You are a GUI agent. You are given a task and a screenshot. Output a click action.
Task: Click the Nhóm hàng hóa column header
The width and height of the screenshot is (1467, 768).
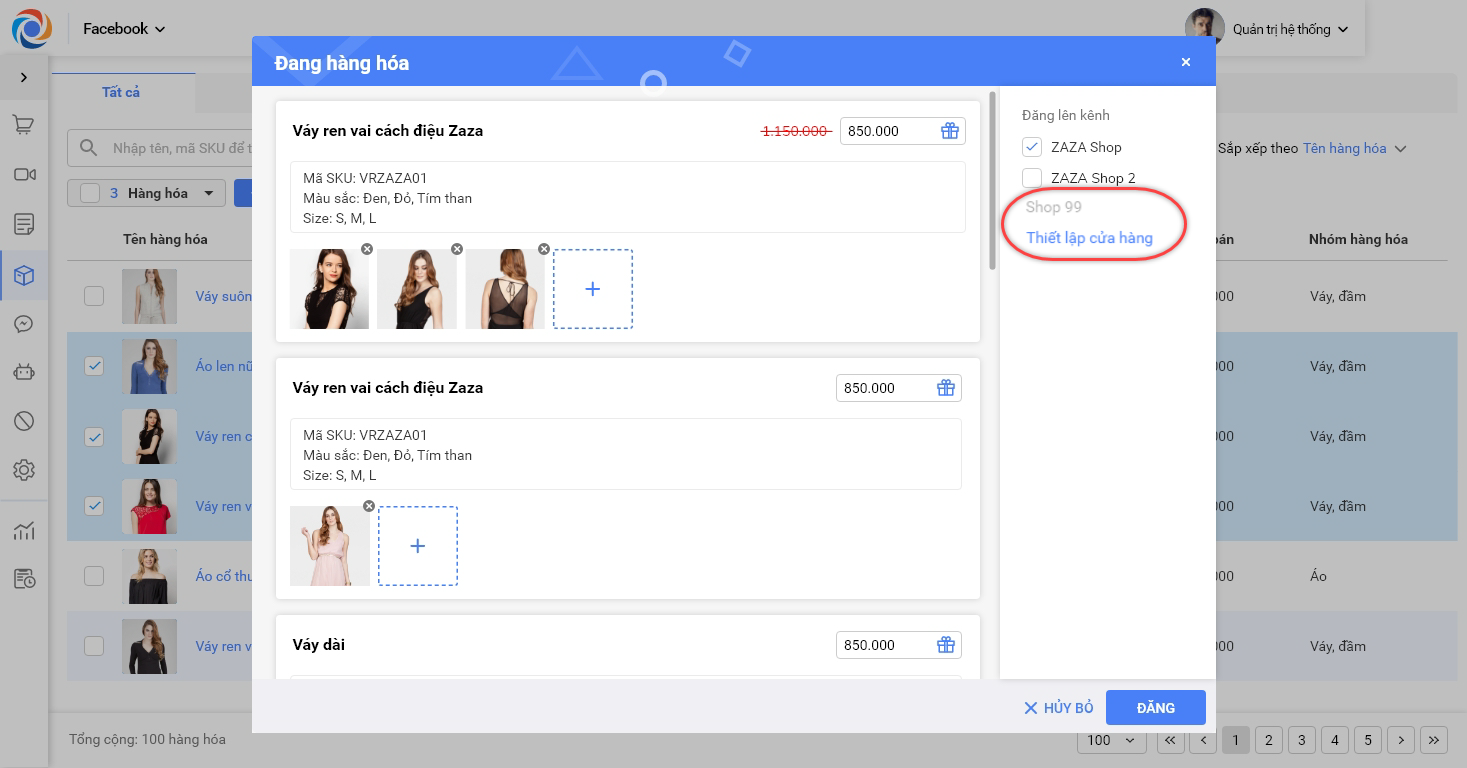(1358, 239)
